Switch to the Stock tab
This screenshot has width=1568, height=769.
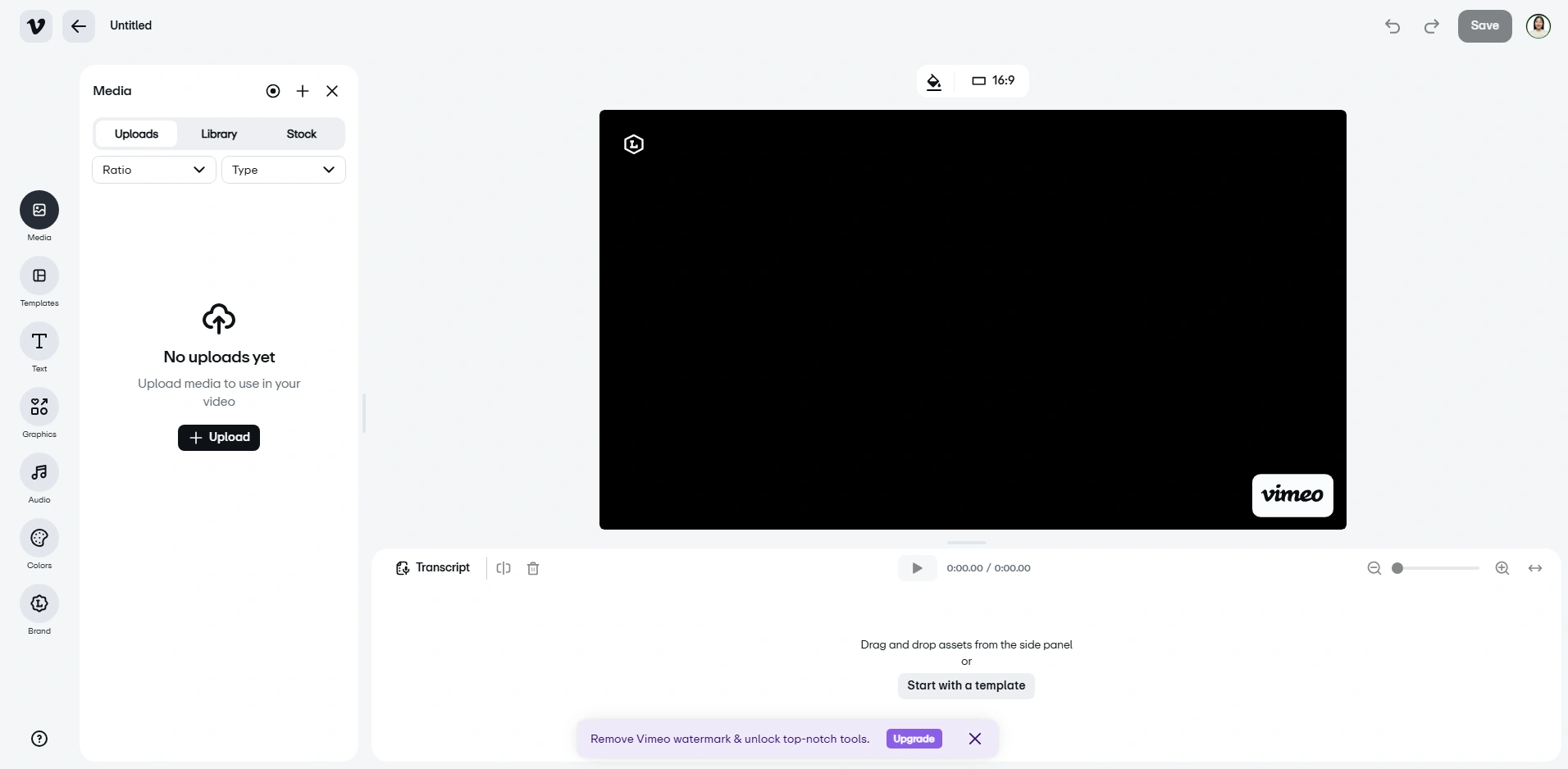301,134
